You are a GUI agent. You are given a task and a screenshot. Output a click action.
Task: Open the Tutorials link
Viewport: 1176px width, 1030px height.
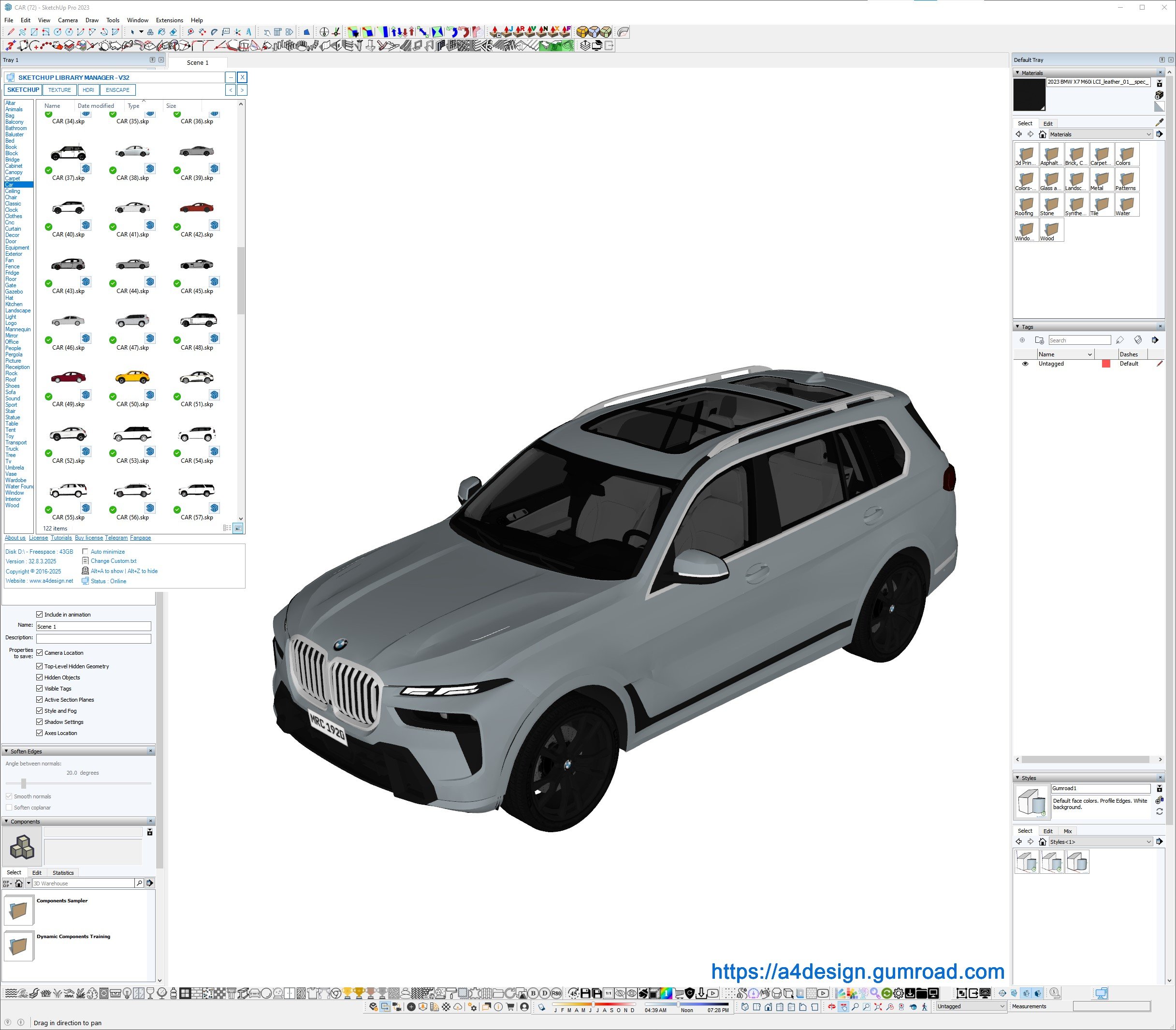pos(61,538)
